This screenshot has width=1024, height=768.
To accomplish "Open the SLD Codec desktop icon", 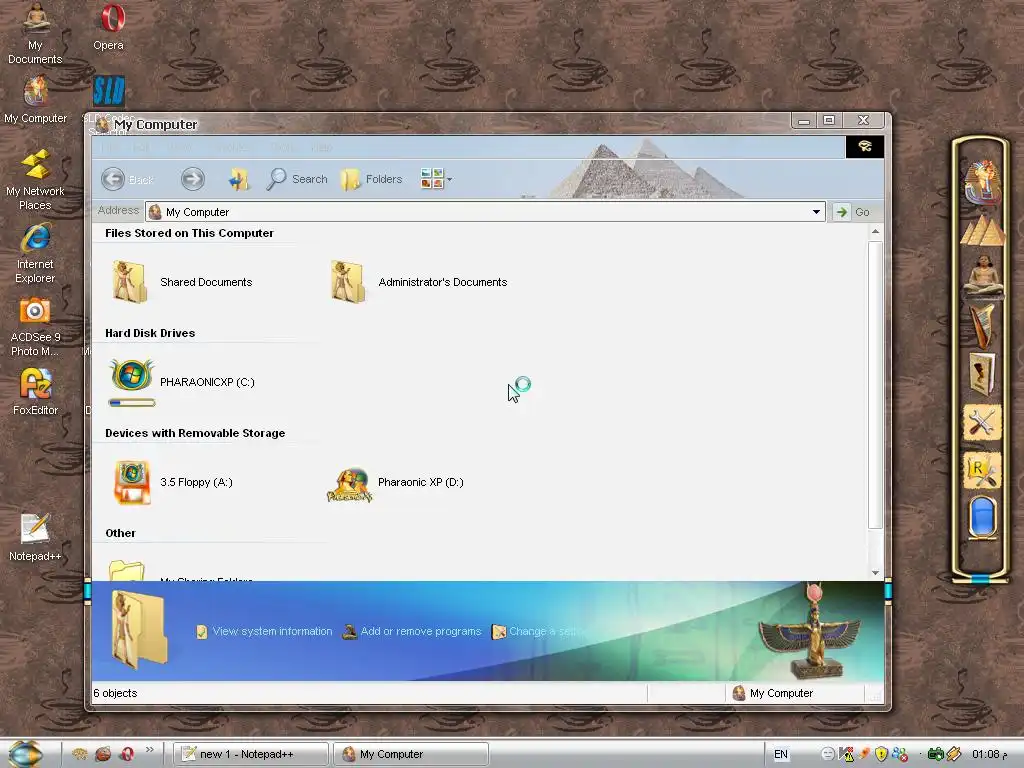I will 108,91.
